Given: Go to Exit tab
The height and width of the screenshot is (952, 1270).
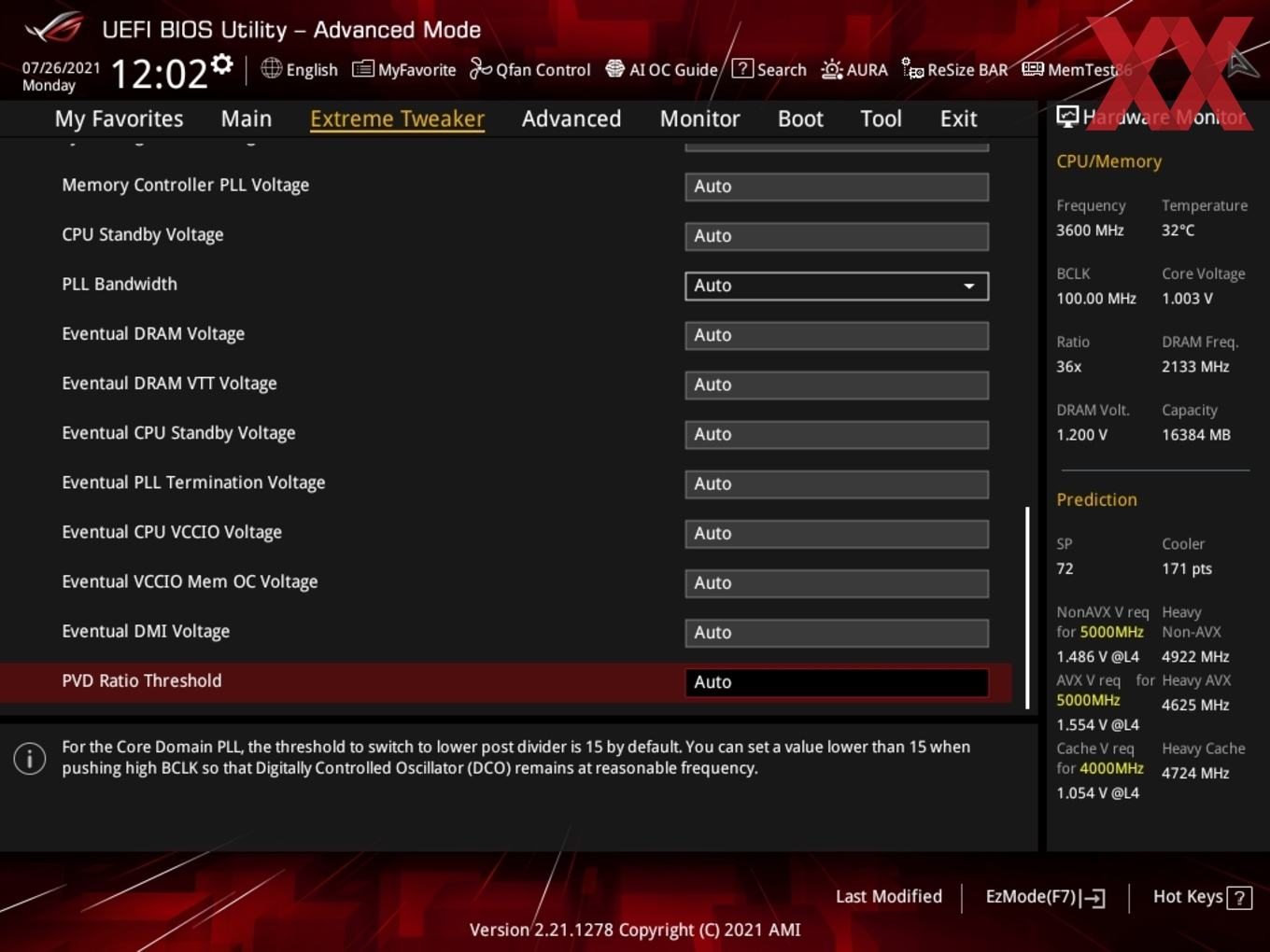Looking at the screenshot, I should coord(958,119).
